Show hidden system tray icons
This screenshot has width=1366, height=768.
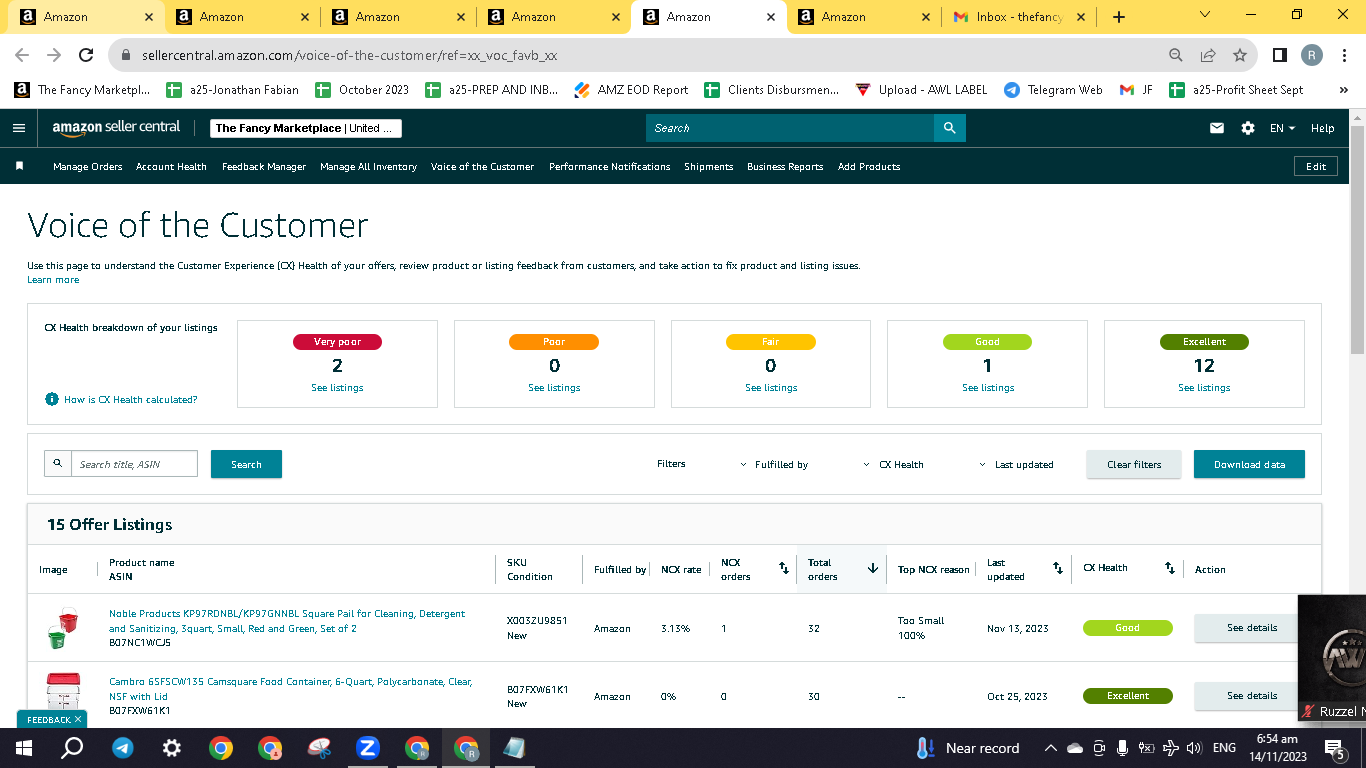coord(1050,748)
